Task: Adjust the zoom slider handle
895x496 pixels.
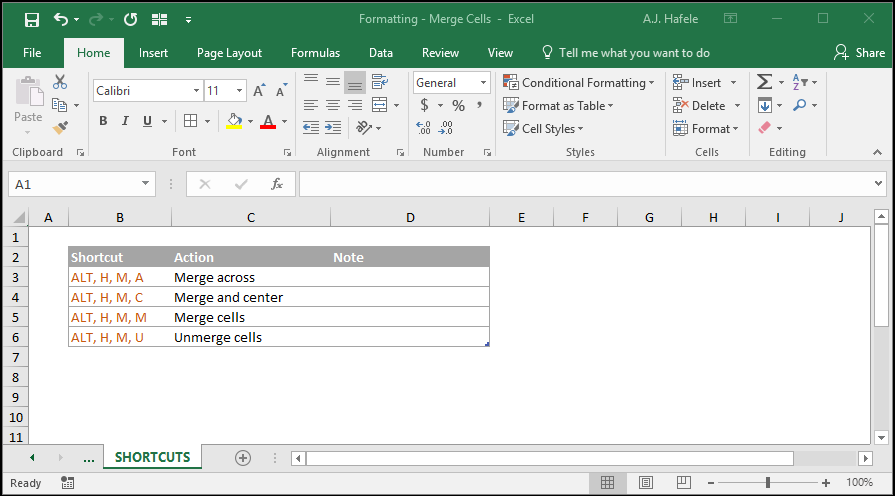Action: (x=768, y=483)
